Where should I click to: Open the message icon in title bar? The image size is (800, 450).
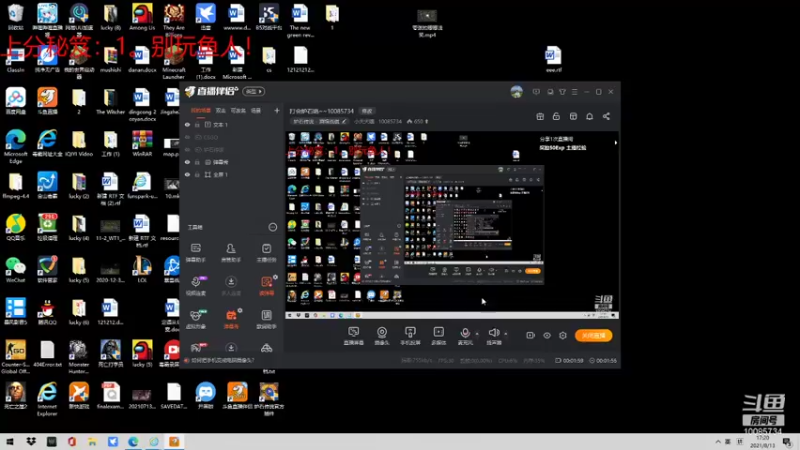[x=536, y=92]
